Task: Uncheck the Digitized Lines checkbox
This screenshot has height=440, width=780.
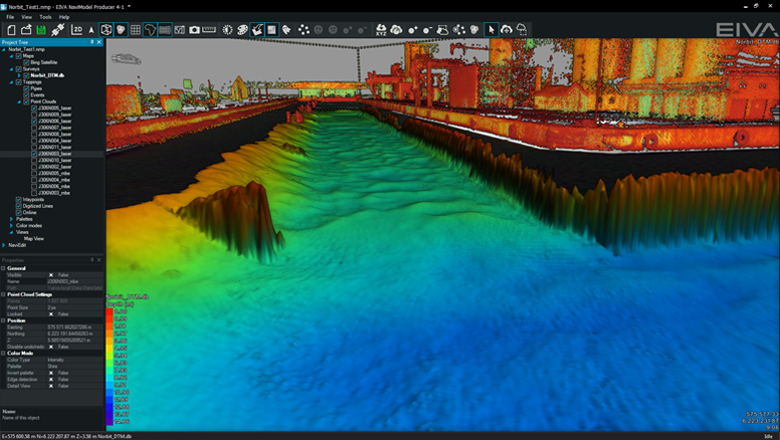Action: (18, 206)
